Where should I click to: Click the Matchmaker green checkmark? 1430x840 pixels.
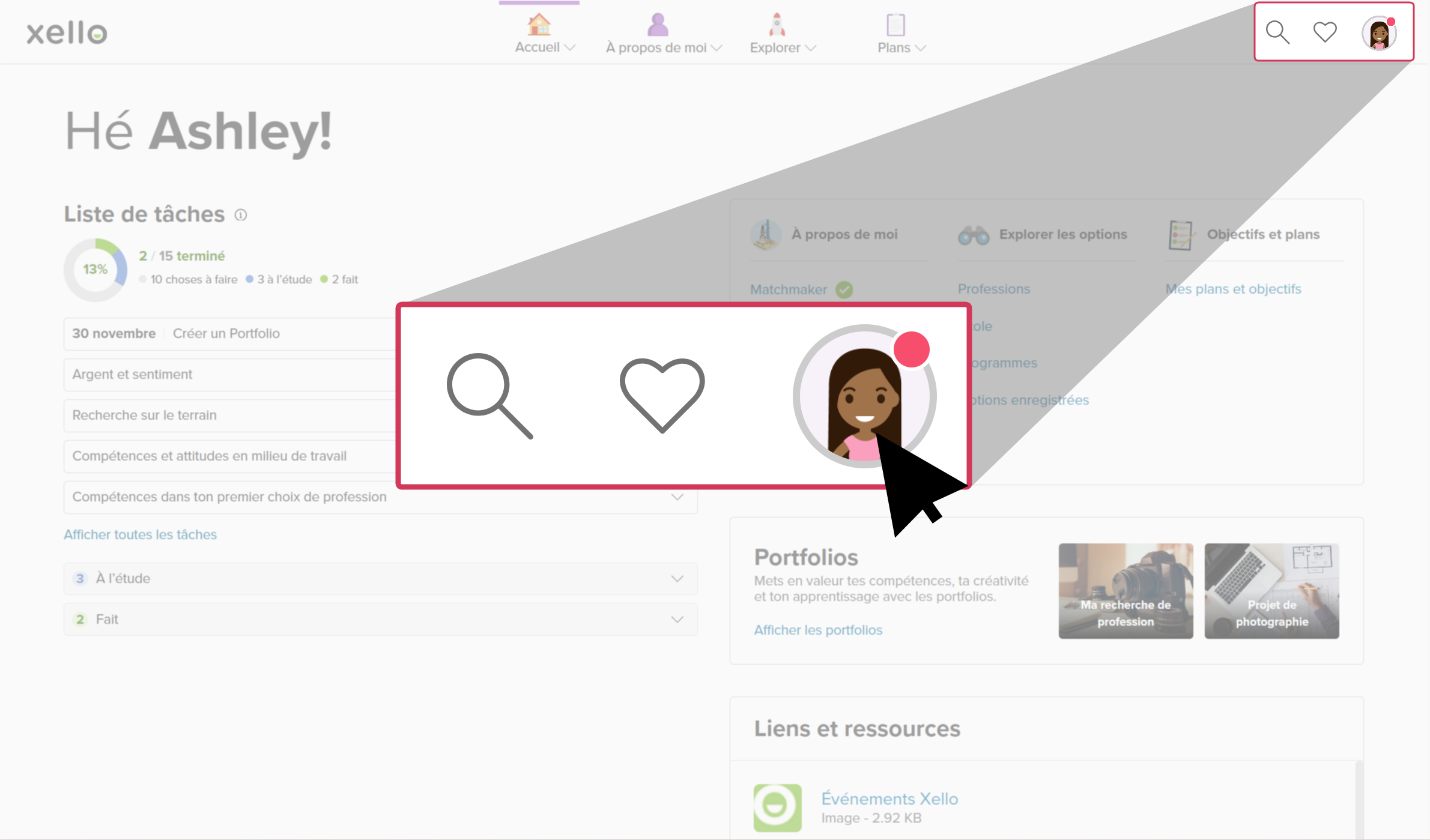(844, 290)
